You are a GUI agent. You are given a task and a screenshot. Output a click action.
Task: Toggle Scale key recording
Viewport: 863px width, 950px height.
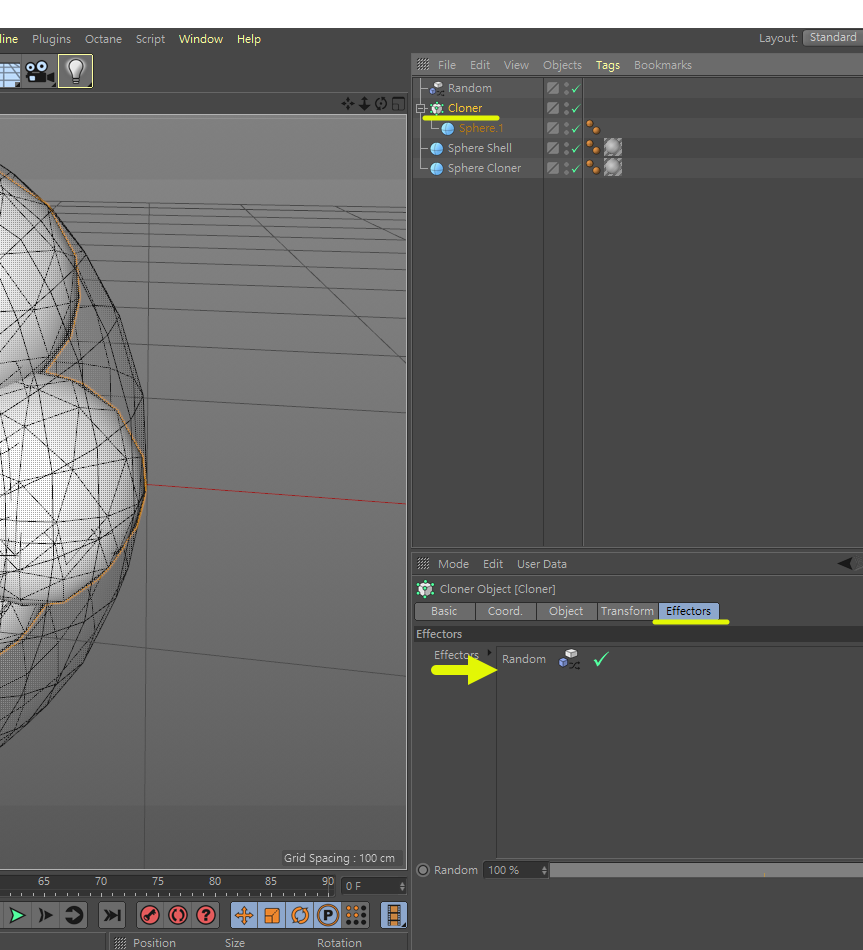pos(272,915)
